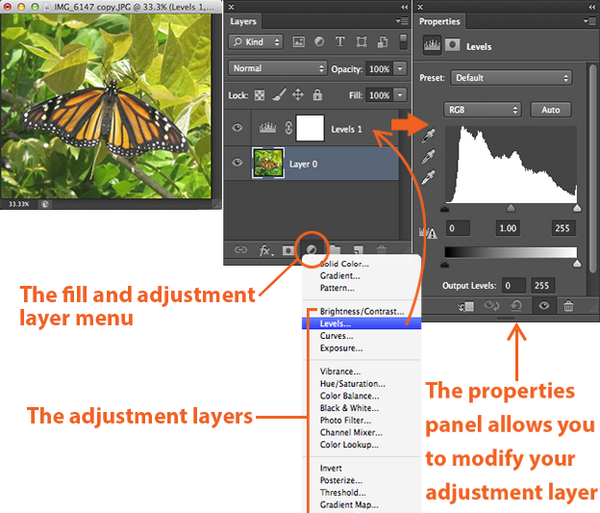Toggle layer filtering switch on
The width and height of the screenshot is (600, 513).
point(403,42)
